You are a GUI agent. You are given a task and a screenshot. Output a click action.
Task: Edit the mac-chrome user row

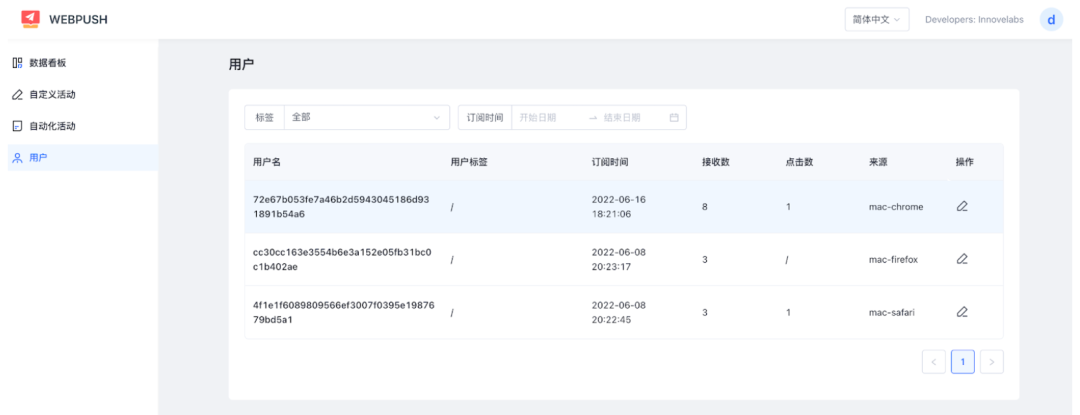[x=962, y=207]
